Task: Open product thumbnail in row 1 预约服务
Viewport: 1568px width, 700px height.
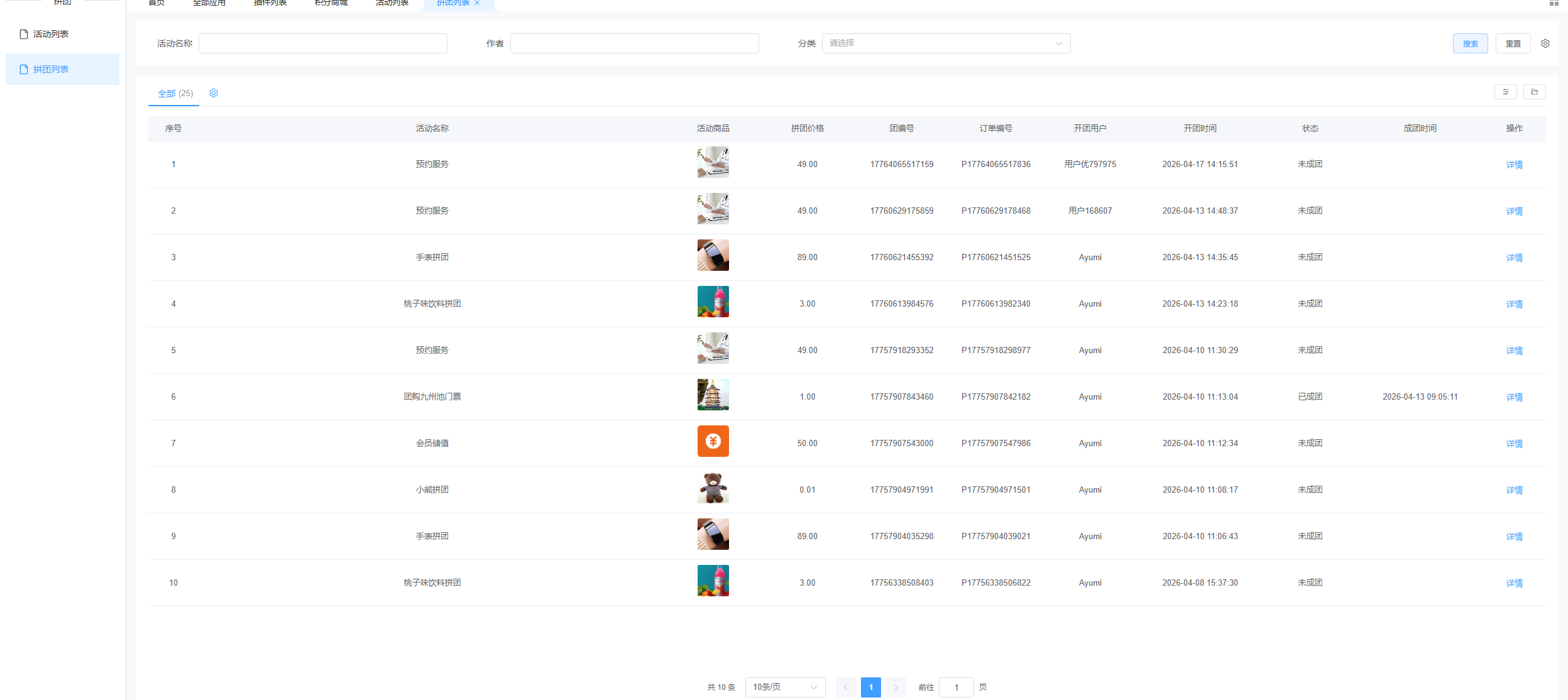Action: [x=713, y=162]
